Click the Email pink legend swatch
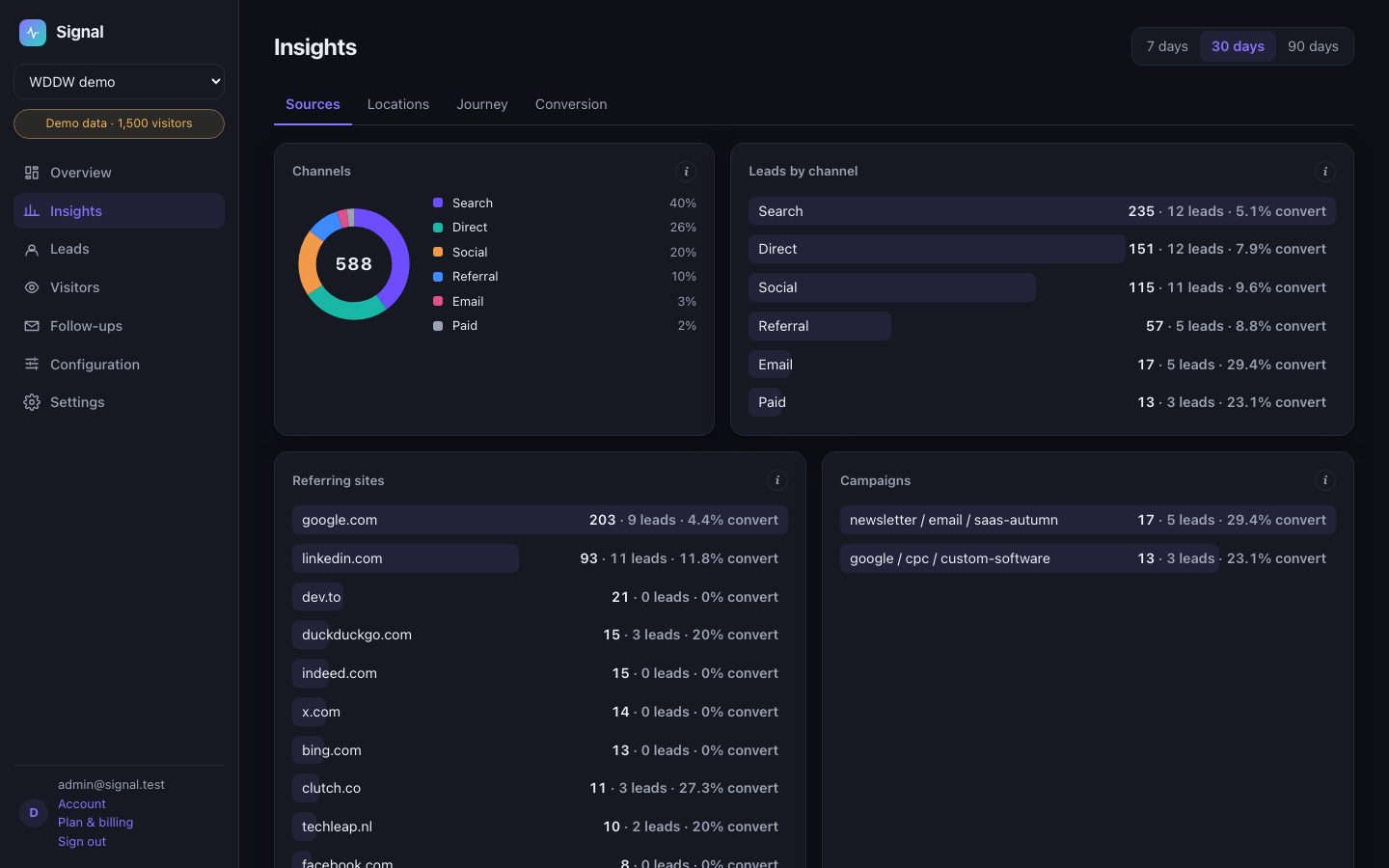The height and width of the screenshot is (868, 1389). pyautogui.click(x=438, y=301)
